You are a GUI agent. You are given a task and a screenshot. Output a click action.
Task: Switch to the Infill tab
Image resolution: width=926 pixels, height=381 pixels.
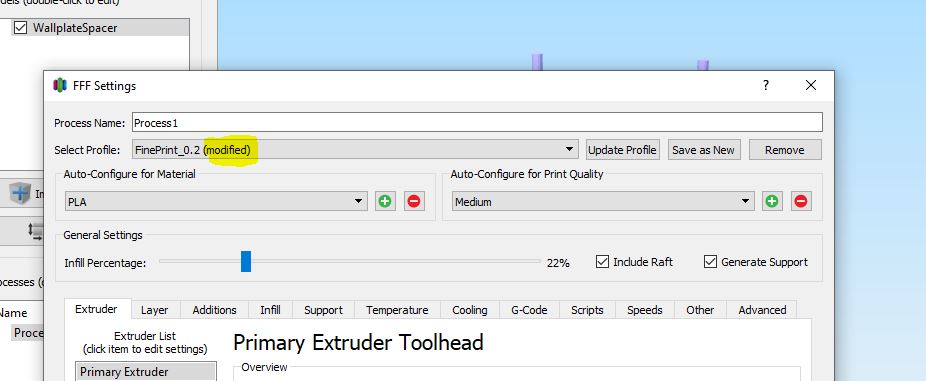(x=270, y=310)
